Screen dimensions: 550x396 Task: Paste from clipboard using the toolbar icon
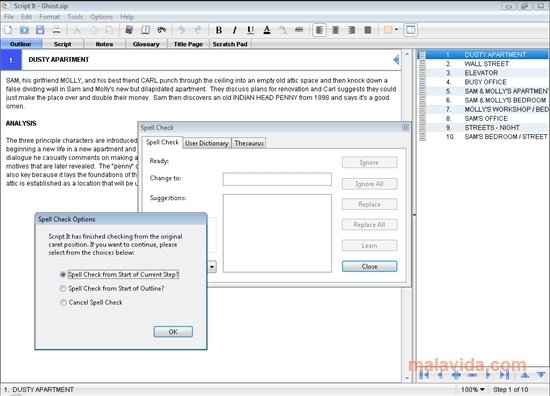point(109,30)
